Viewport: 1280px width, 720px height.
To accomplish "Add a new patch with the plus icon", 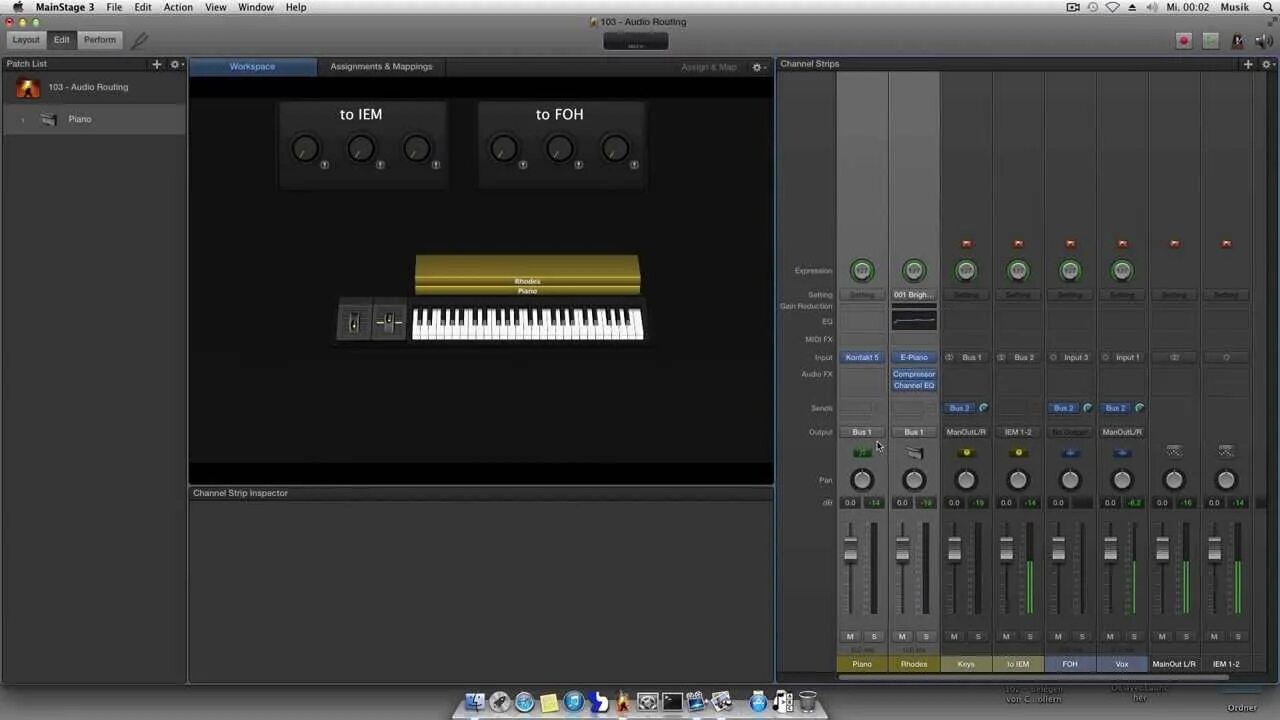I will tap(156, 64).
